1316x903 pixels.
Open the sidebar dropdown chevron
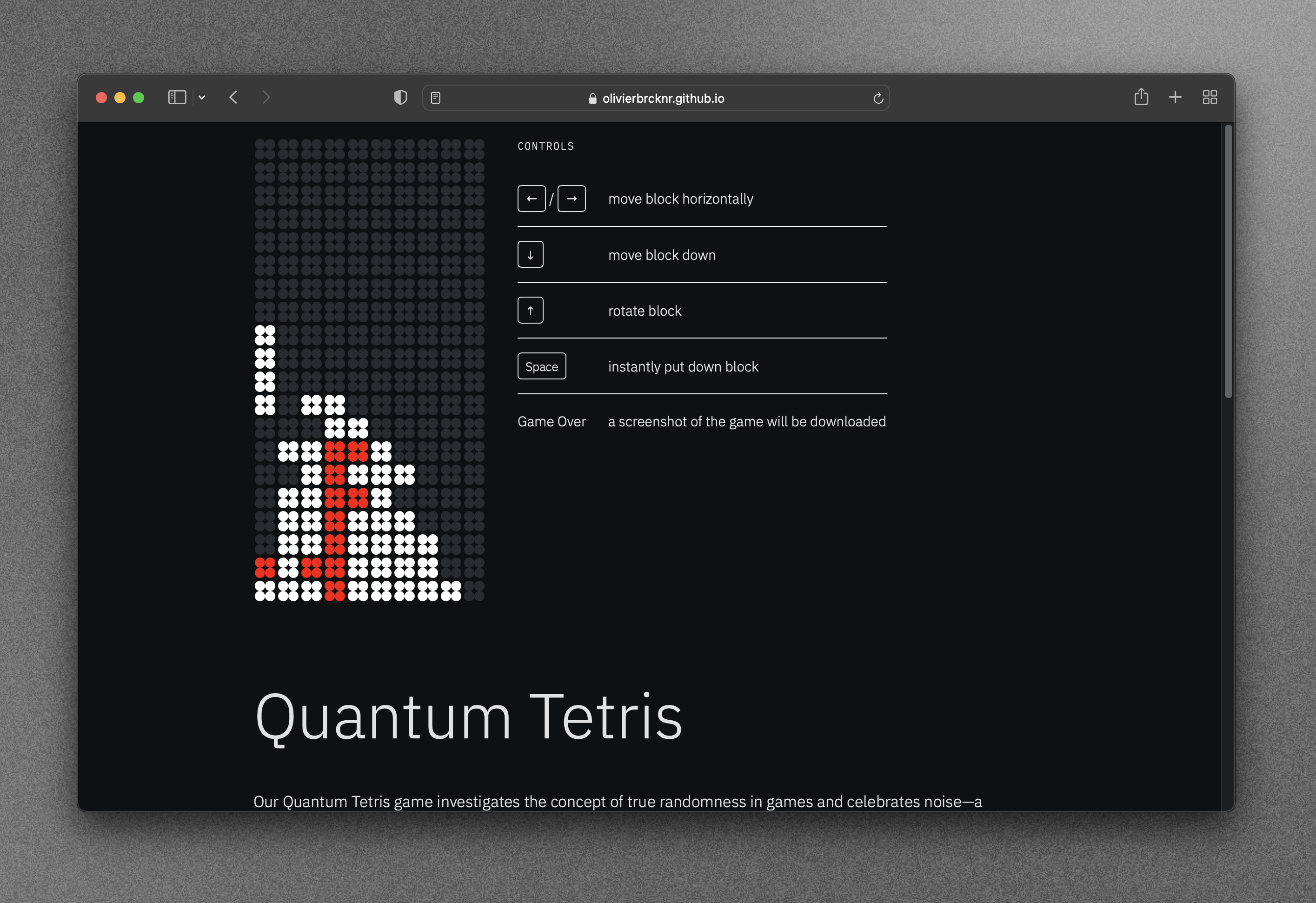[x=202, y=97]
